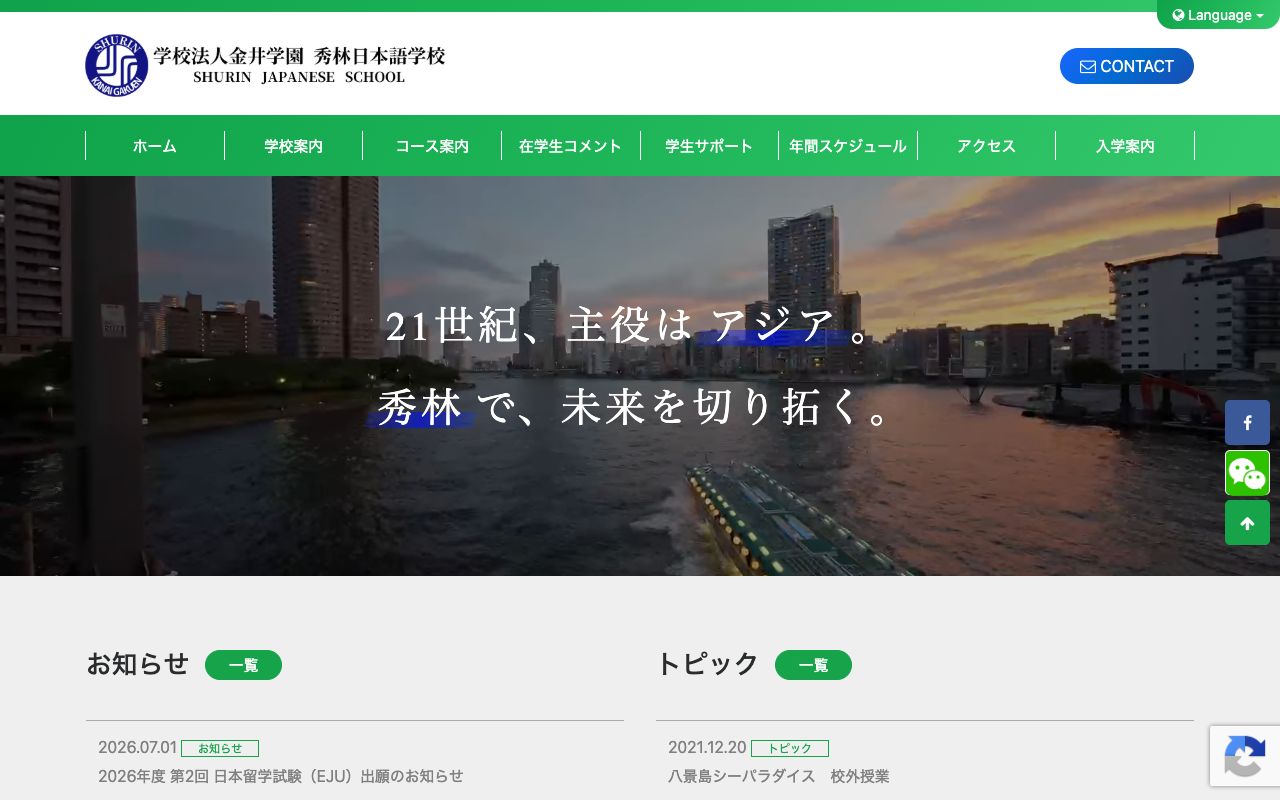
Task: Open the Facebook page icon
Action: [x=1247, y=423]
